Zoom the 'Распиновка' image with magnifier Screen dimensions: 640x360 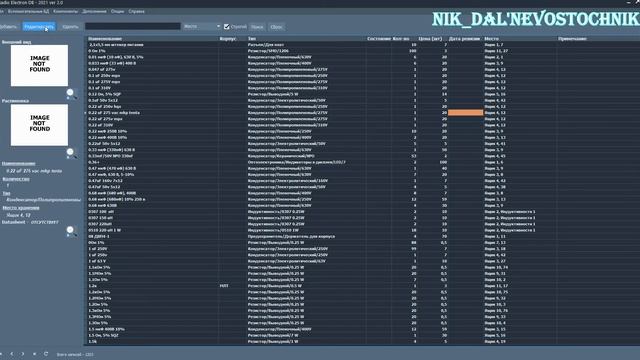(71, 153)
